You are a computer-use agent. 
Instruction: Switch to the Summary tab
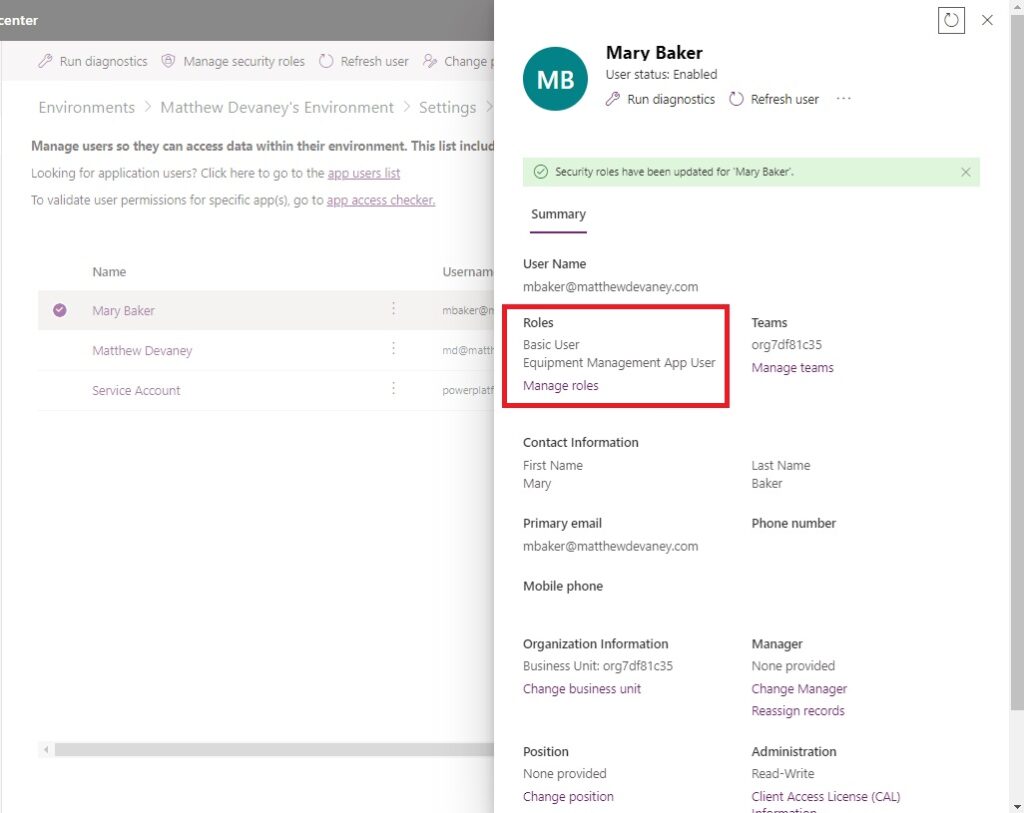pyautogui.click(x=557, y=213)
